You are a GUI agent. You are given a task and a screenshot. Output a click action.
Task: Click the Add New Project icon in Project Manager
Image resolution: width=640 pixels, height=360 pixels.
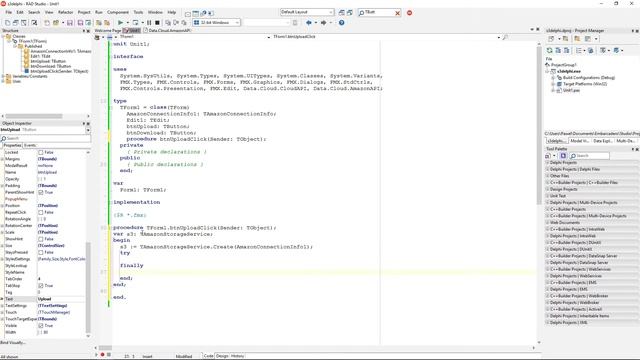[551, 39]
